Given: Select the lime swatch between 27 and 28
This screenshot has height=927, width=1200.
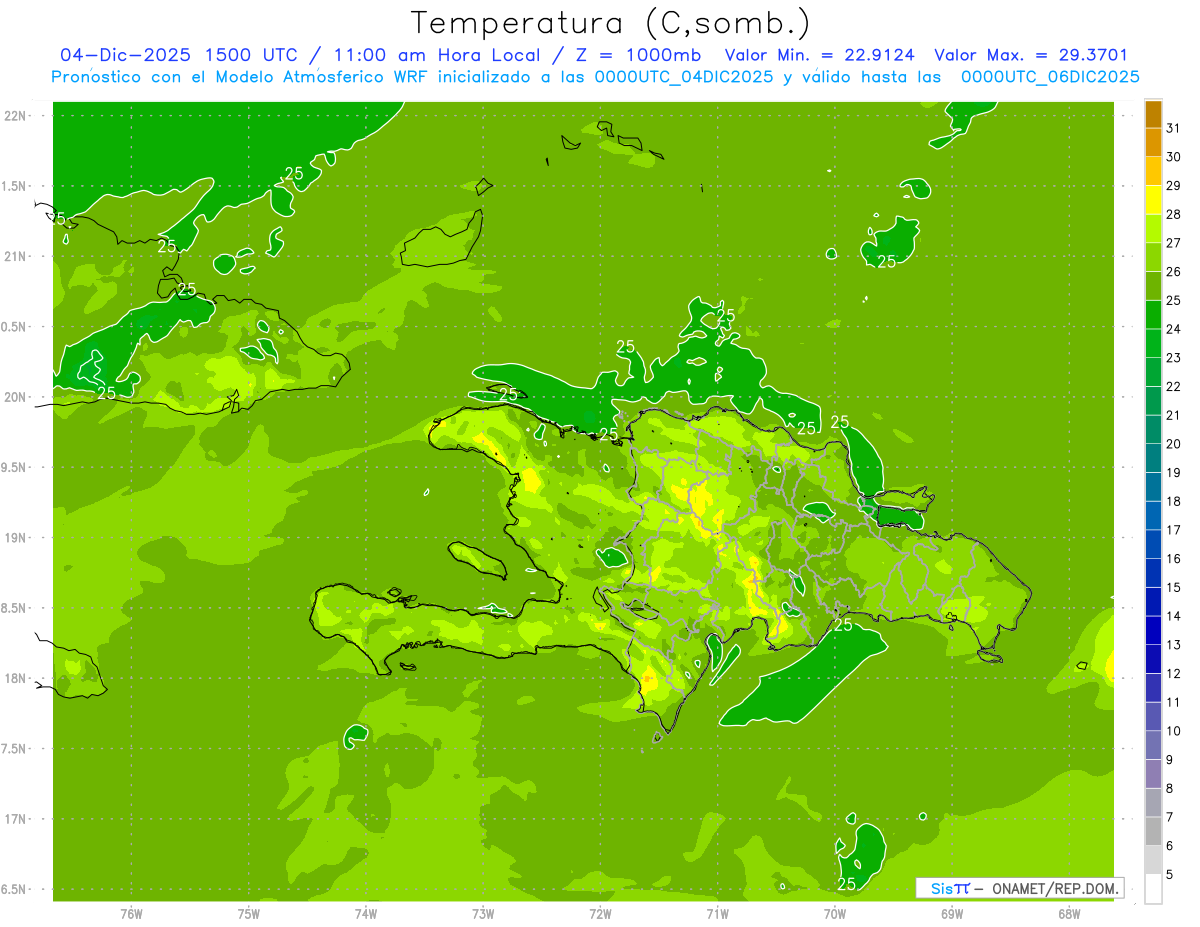Looking at the screenshot, I should point(1153,229).
